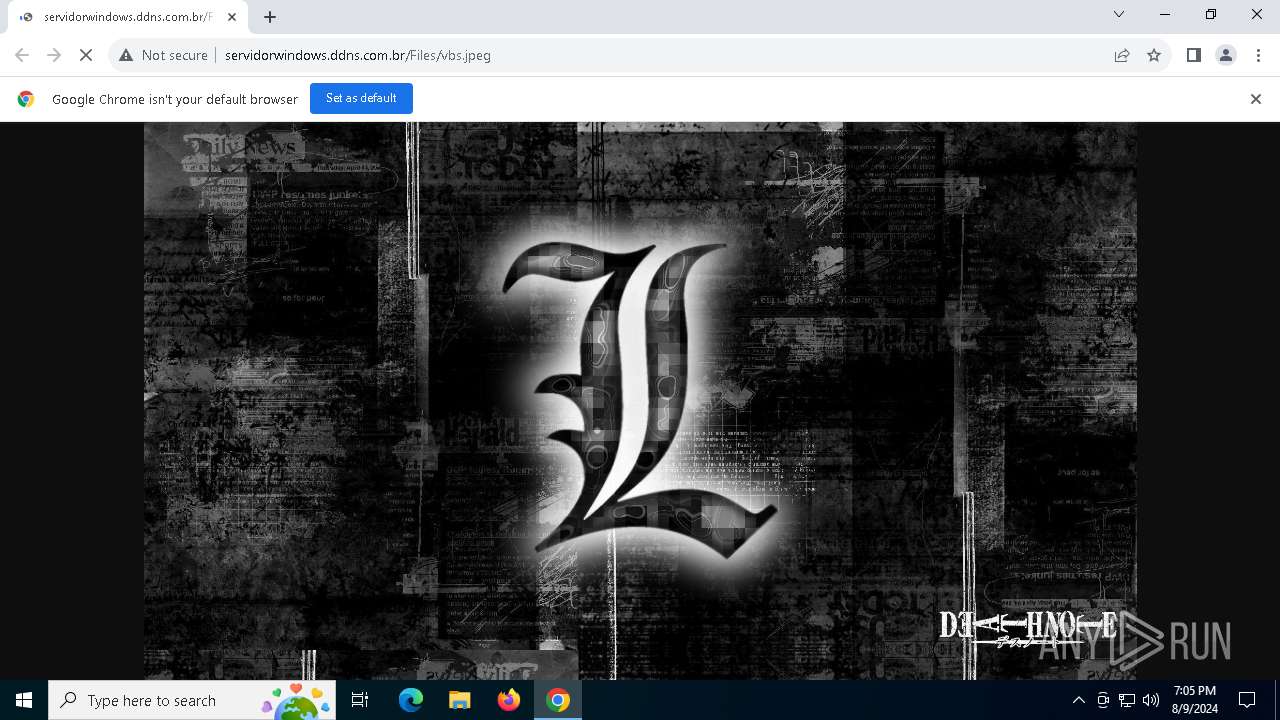Viewport: 1280px width, 720px height.
Task: Go forward to the next page
Action: 54,55
